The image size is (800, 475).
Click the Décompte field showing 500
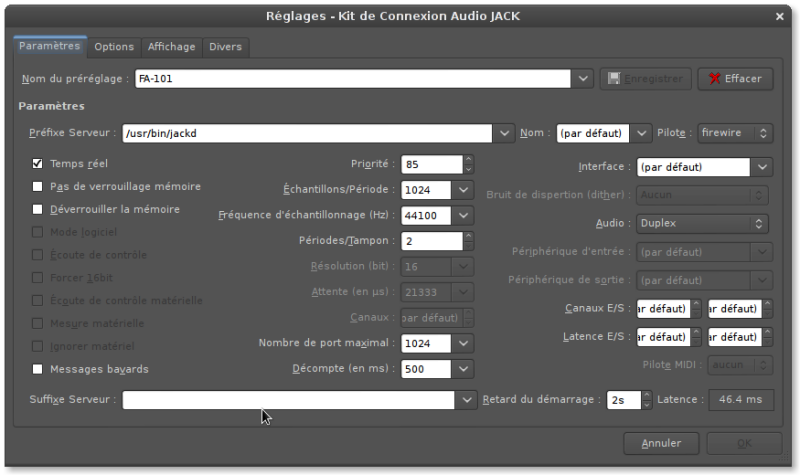tap(426, 369)
